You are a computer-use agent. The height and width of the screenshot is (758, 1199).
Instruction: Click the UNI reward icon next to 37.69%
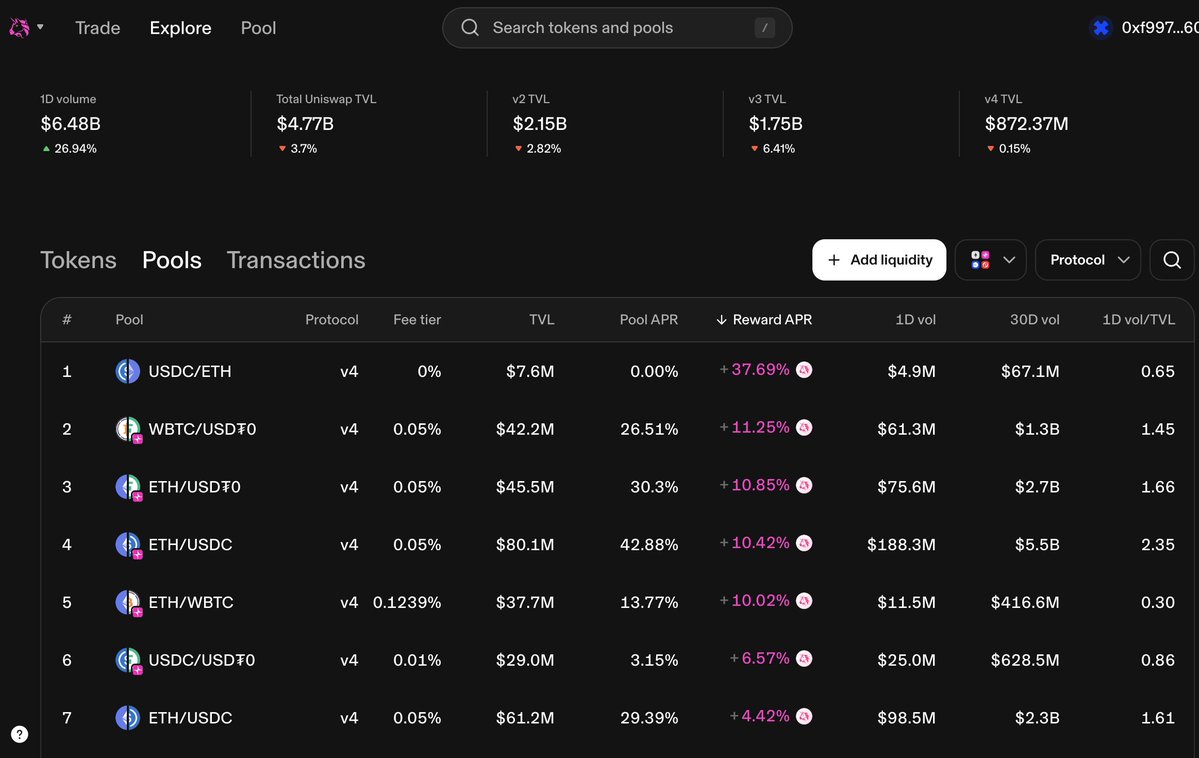tap(804, 369)
